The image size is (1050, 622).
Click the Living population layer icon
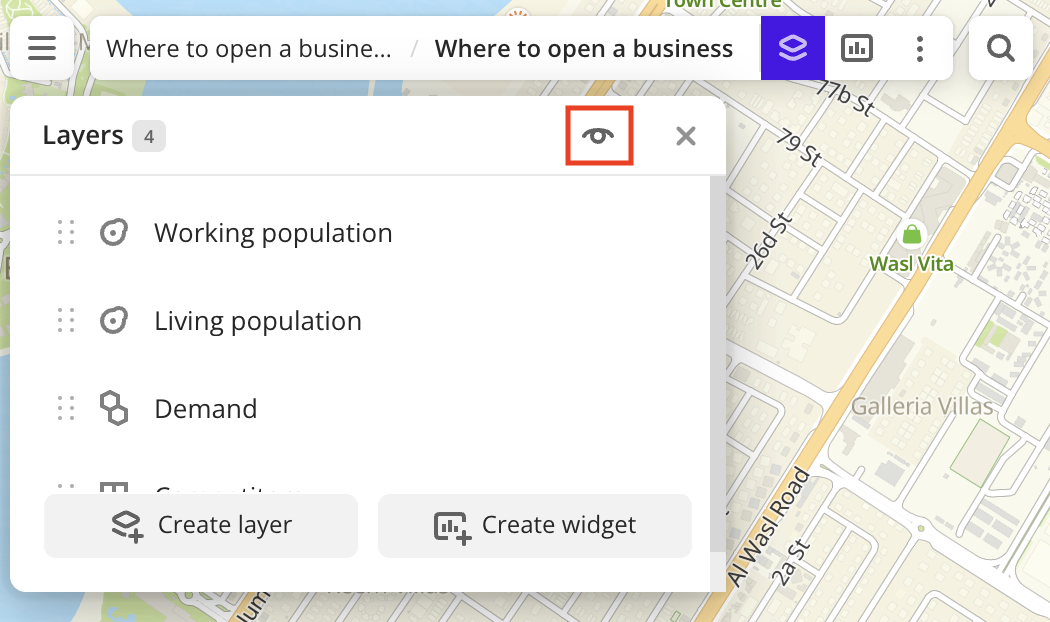(x=113, y=321)
